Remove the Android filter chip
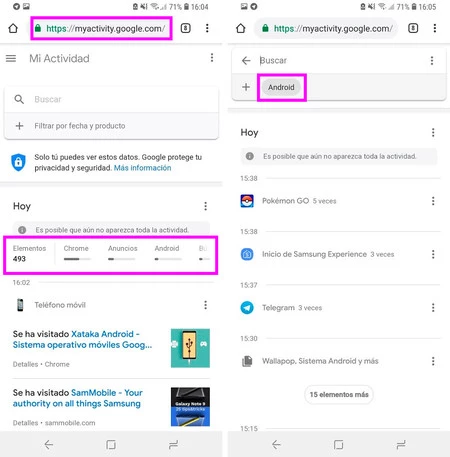450x457 pixels. pos(281,87)
